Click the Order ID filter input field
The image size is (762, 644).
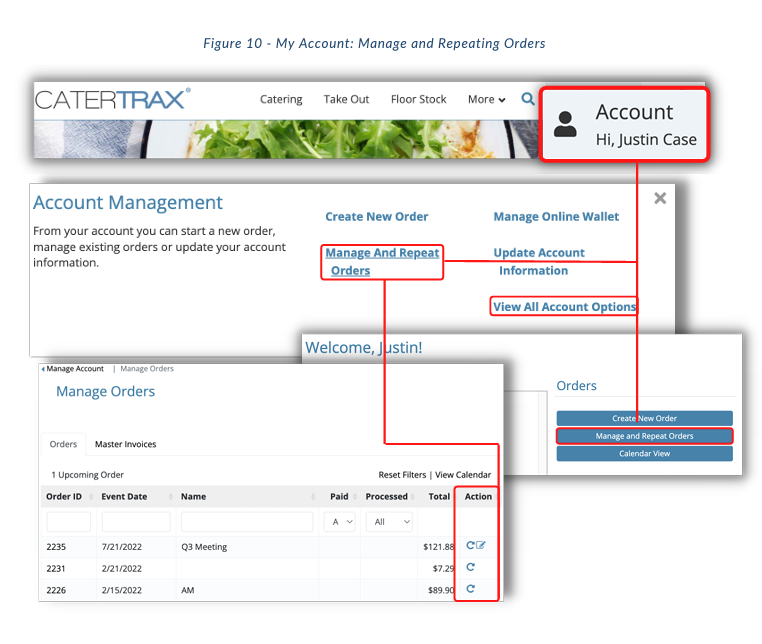coord(69,522)
